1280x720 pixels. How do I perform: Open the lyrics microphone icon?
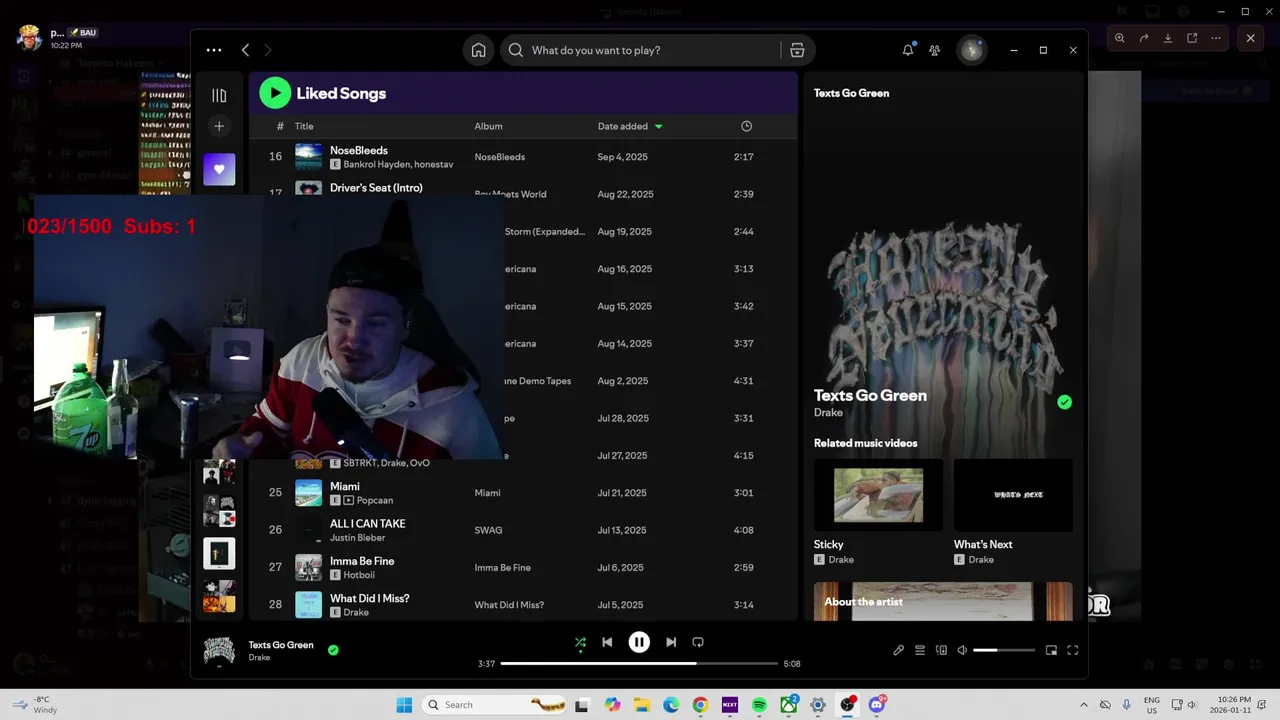pos(898,650)
